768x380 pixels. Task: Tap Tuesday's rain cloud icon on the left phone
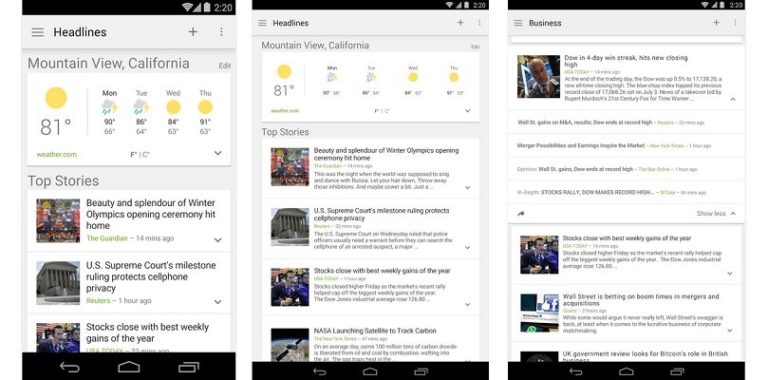[x=141, y=107]
